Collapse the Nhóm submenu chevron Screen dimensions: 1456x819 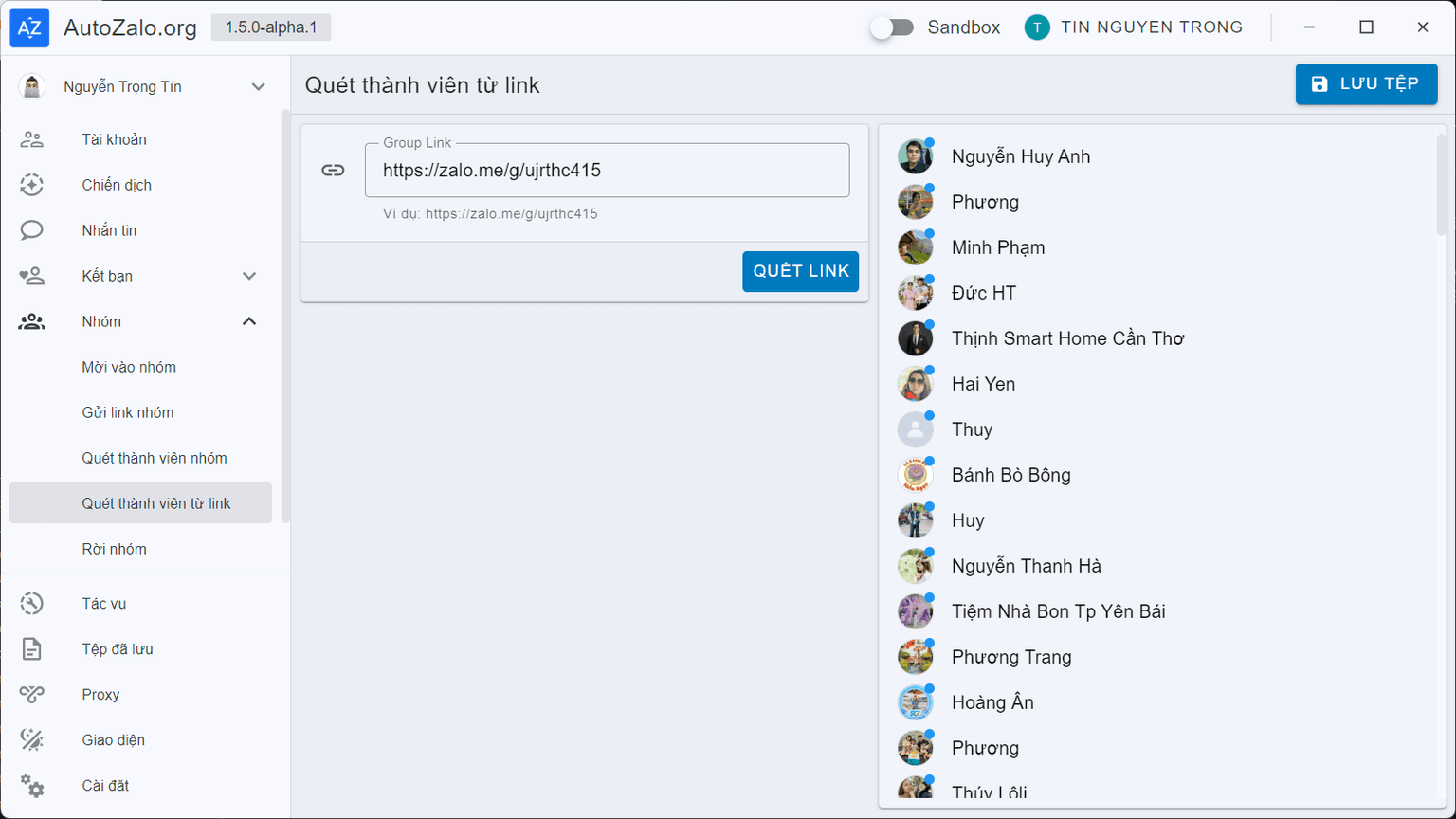pos(249,321)
